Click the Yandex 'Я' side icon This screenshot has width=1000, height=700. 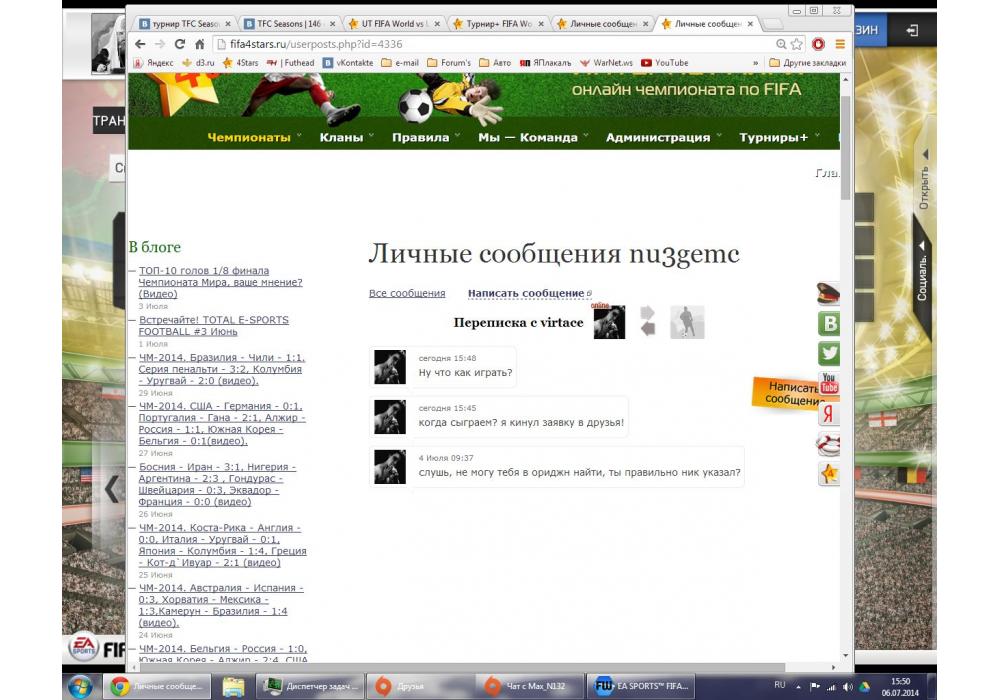pos(828,414)
